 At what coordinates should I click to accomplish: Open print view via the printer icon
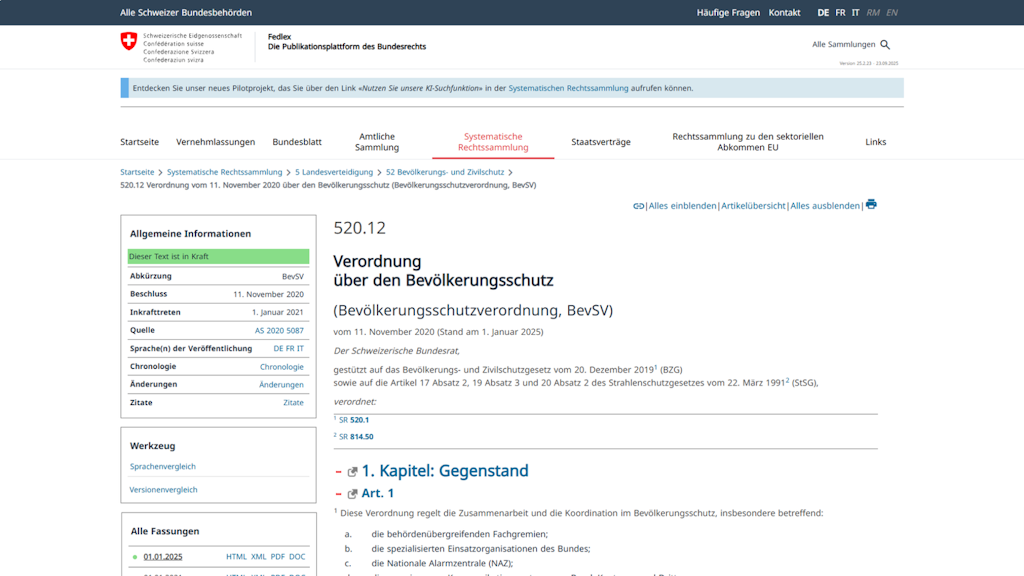tap(871, 205)
